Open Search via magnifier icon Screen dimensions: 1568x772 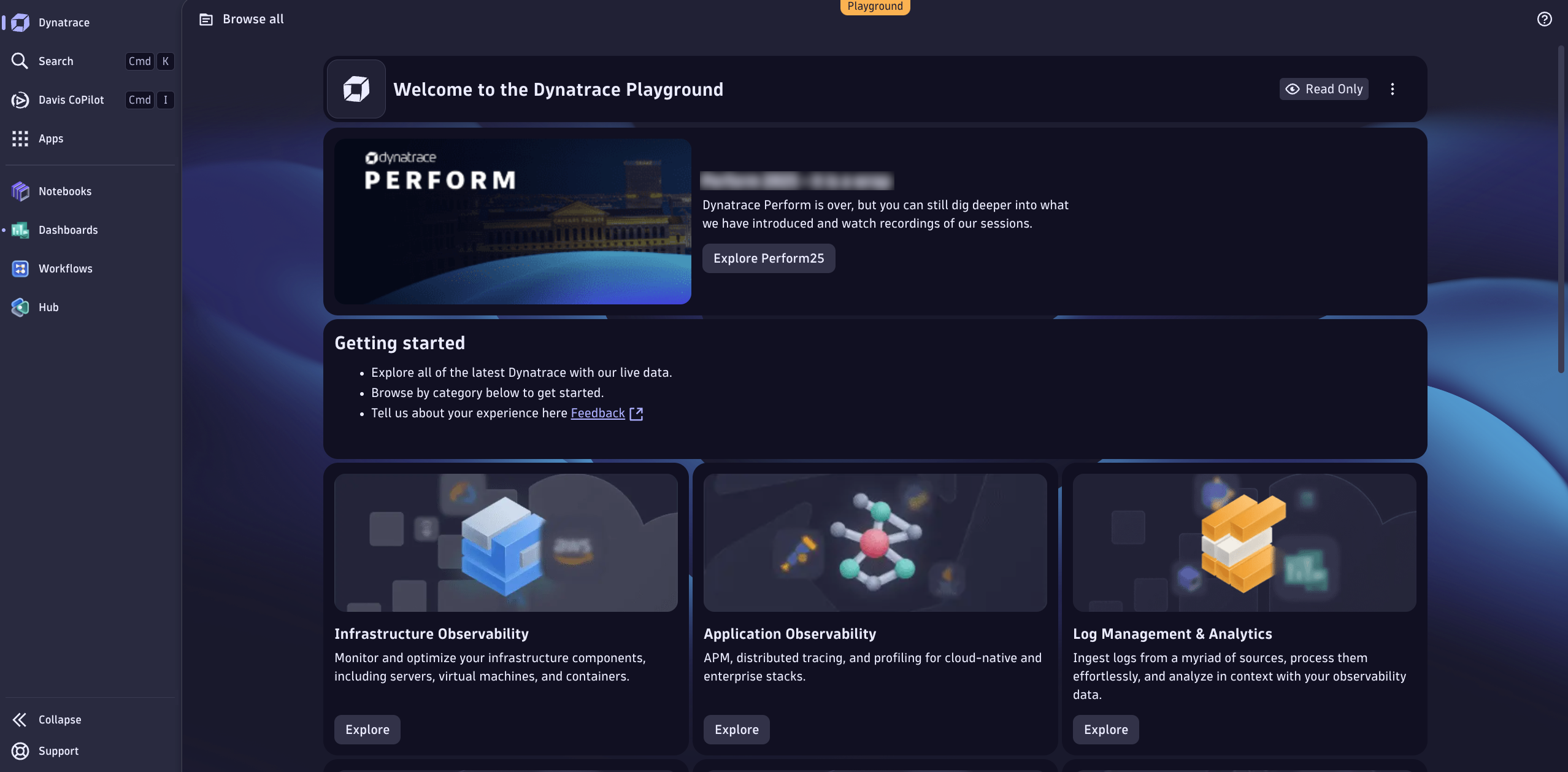pyautogui.click(x=20, y=61)
